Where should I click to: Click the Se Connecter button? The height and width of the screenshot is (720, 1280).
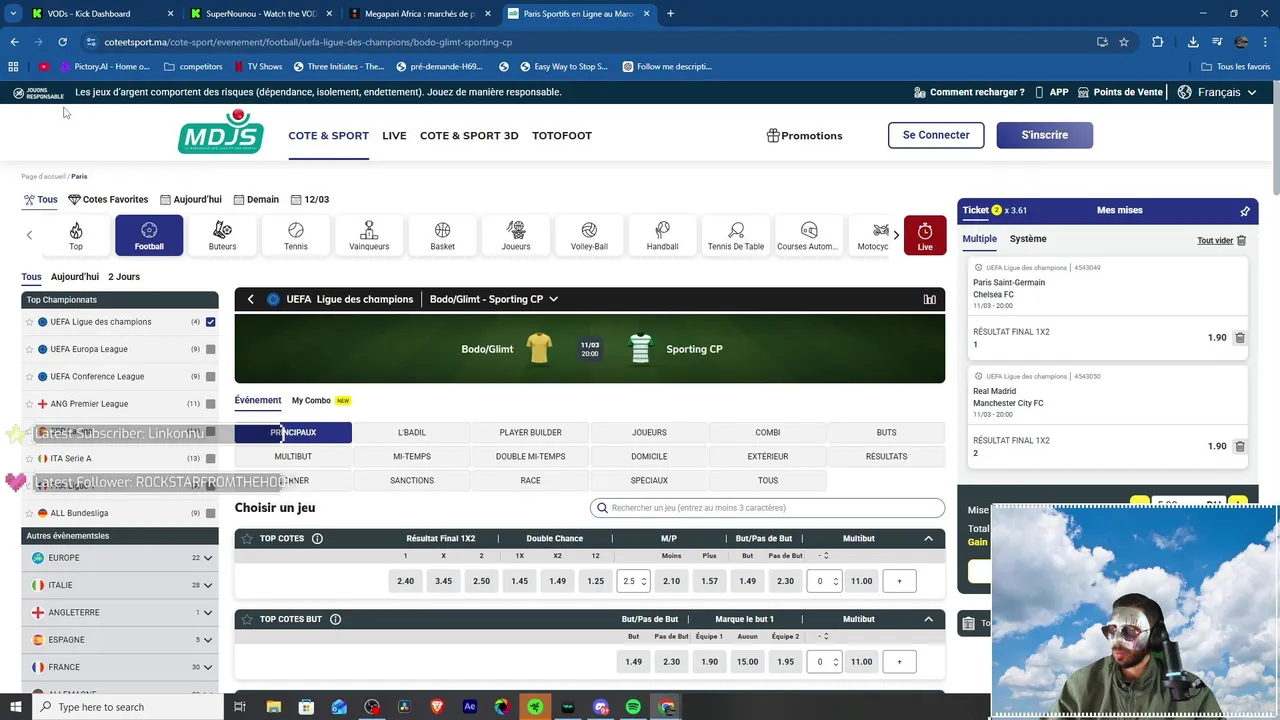[x=936, y=135]
